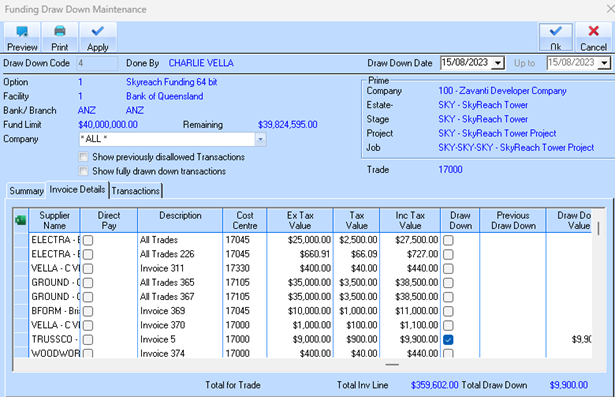
Task: Click the Trade 17000 value
Action: click(x=450, y=169)
